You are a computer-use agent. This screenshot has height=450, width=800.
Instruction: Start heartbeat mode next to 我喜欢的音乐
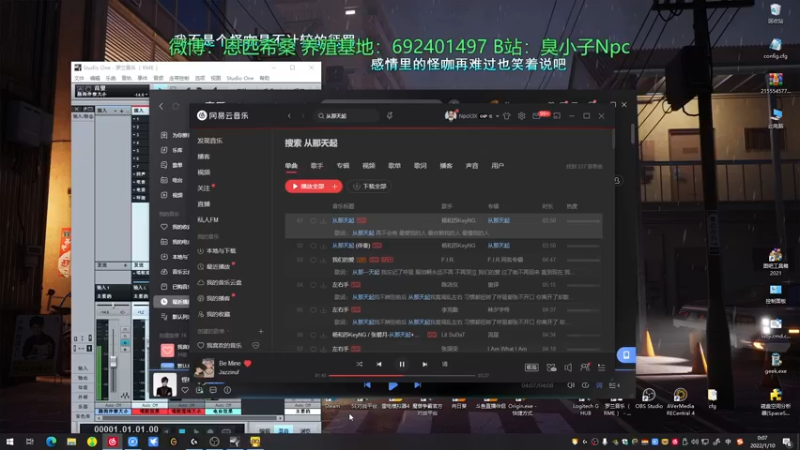256,345
